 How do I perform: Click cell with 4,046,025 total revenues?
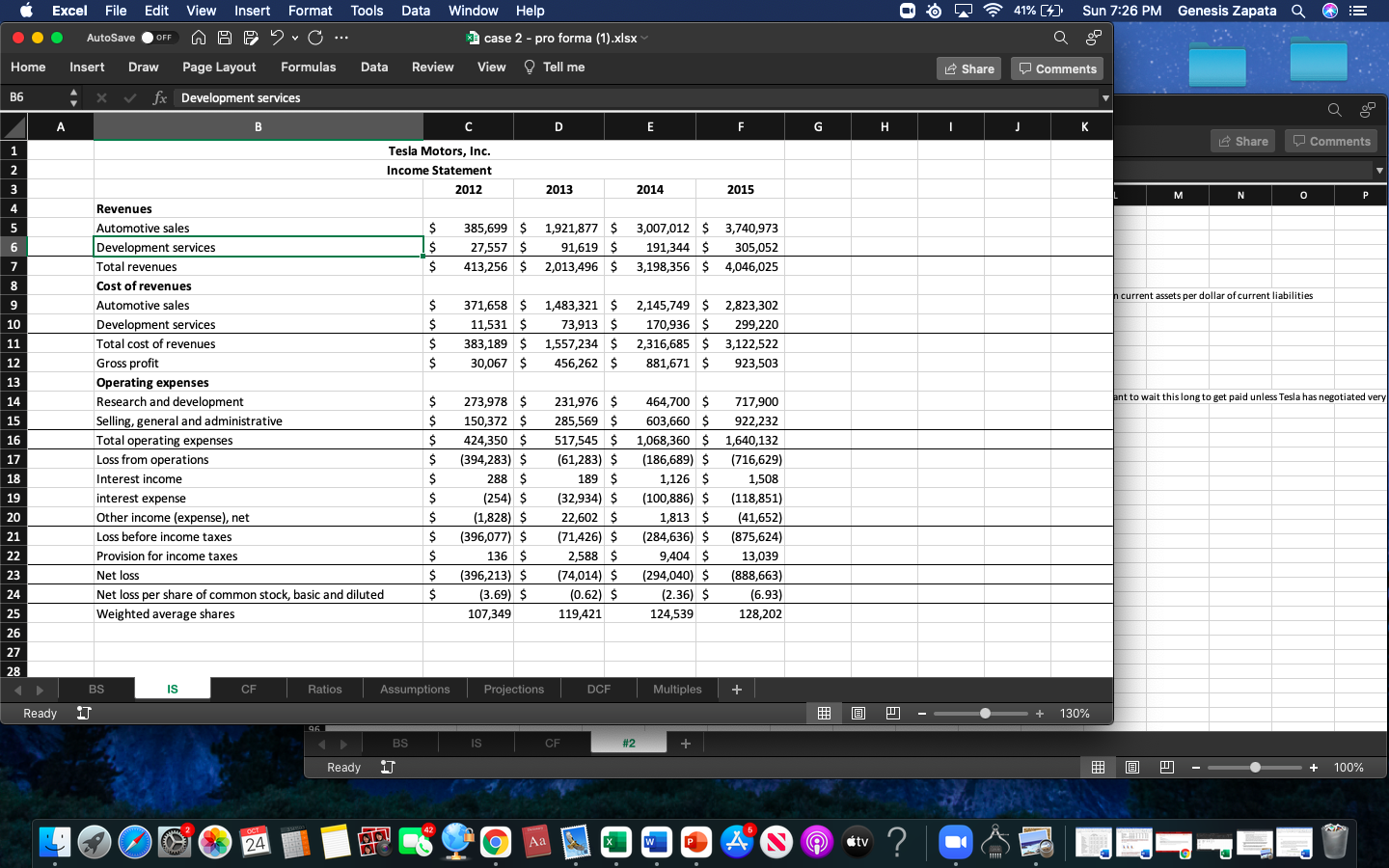[x=741, y=266]
